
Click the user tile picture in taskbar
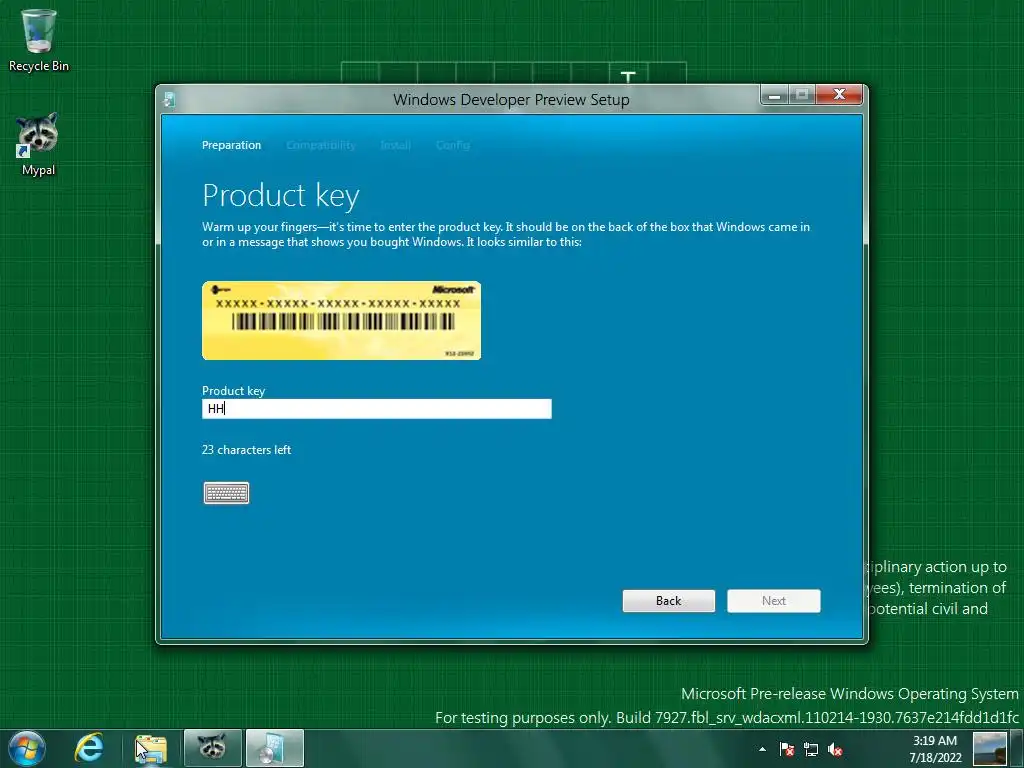989,749
